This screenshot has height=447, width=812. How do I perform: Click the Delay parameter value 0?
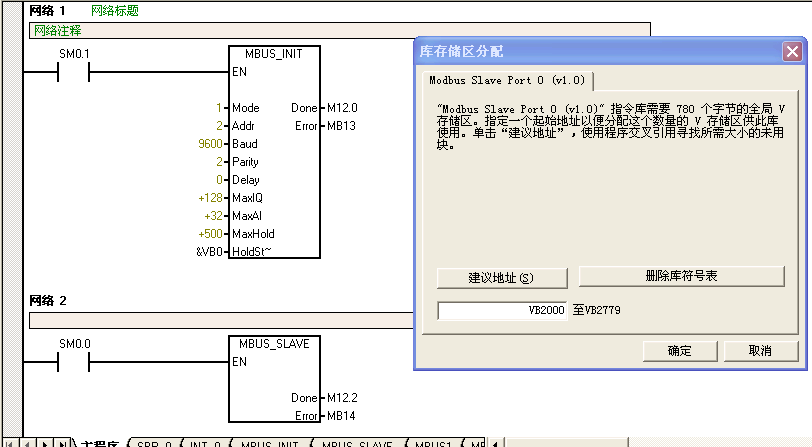(x=219, y=180)
